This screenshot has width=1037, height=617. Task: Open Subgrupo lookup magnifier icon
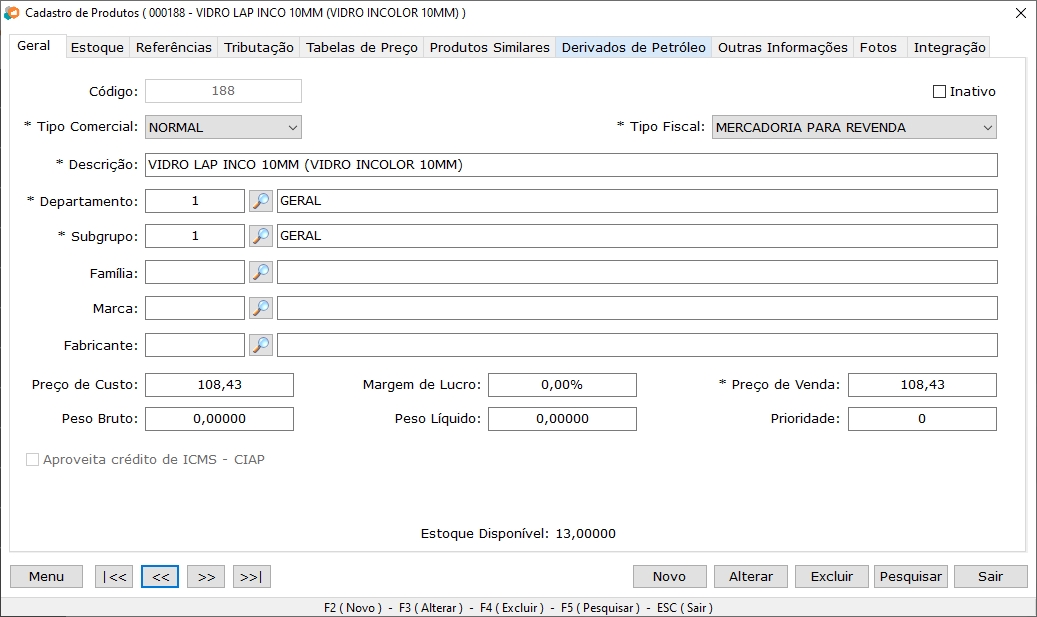click(260, 236)
